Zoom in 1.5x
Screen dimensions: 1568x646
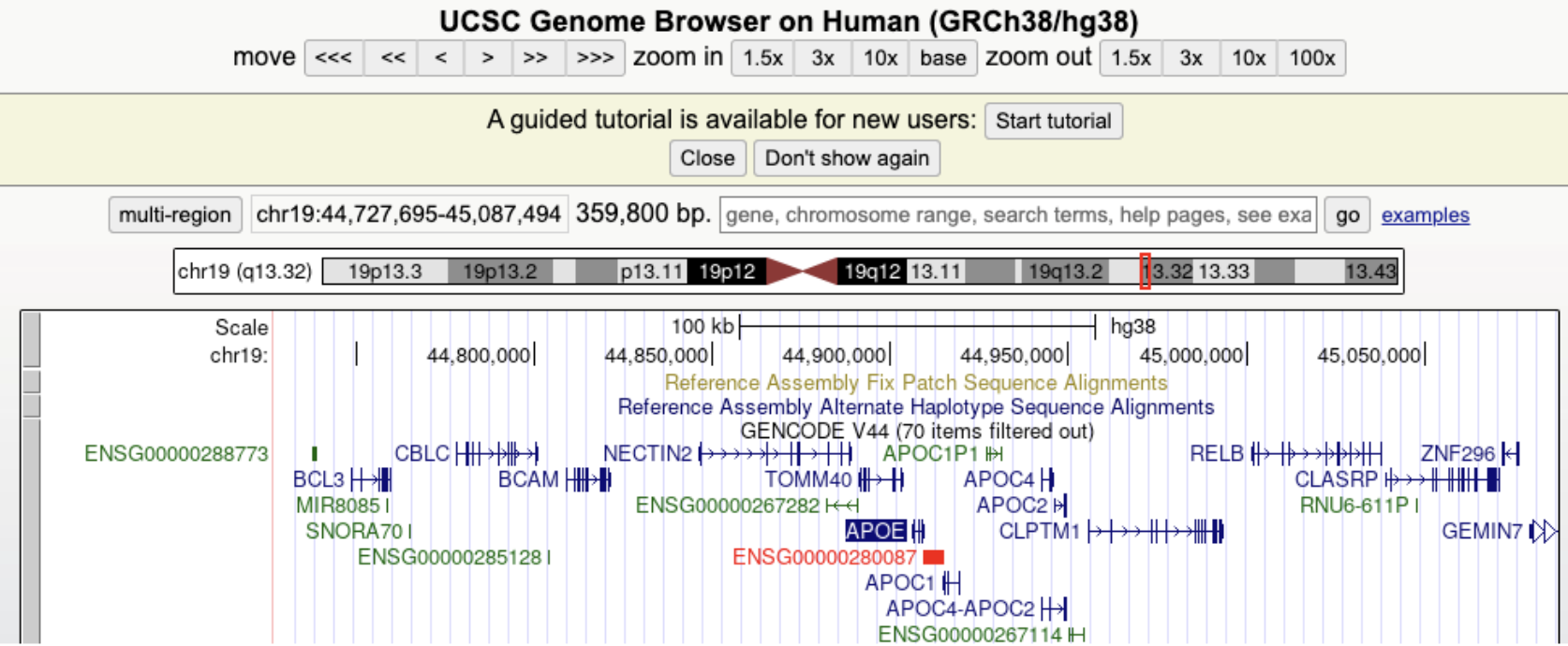[x=762, y=58]
